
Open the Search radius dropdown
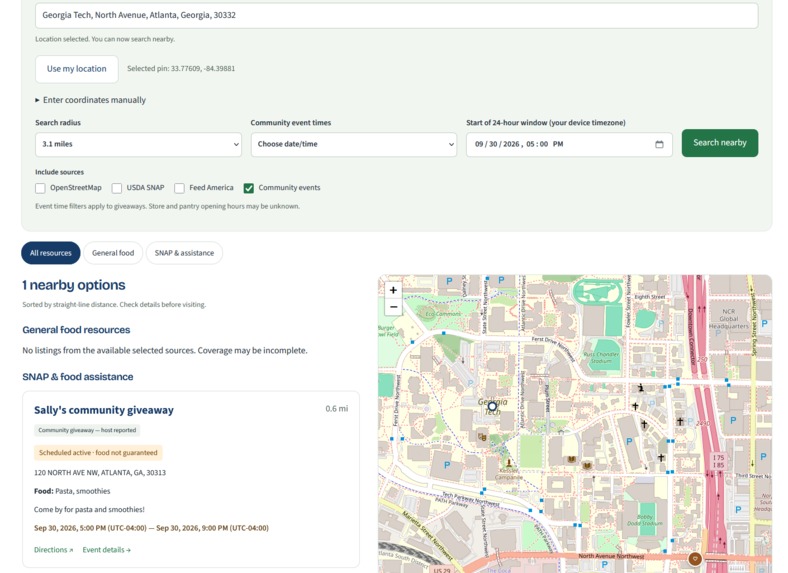(138, 144)
